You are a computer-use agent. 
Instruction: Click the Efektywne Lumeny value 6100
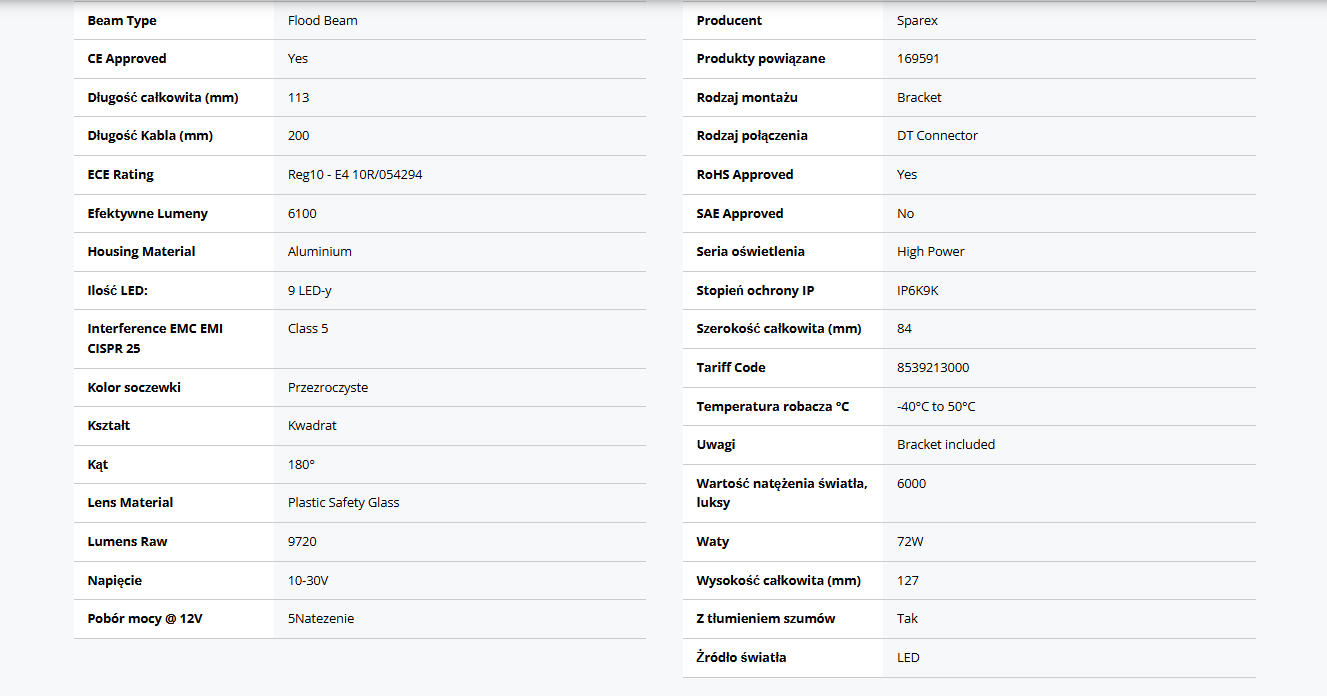point(302,214)
